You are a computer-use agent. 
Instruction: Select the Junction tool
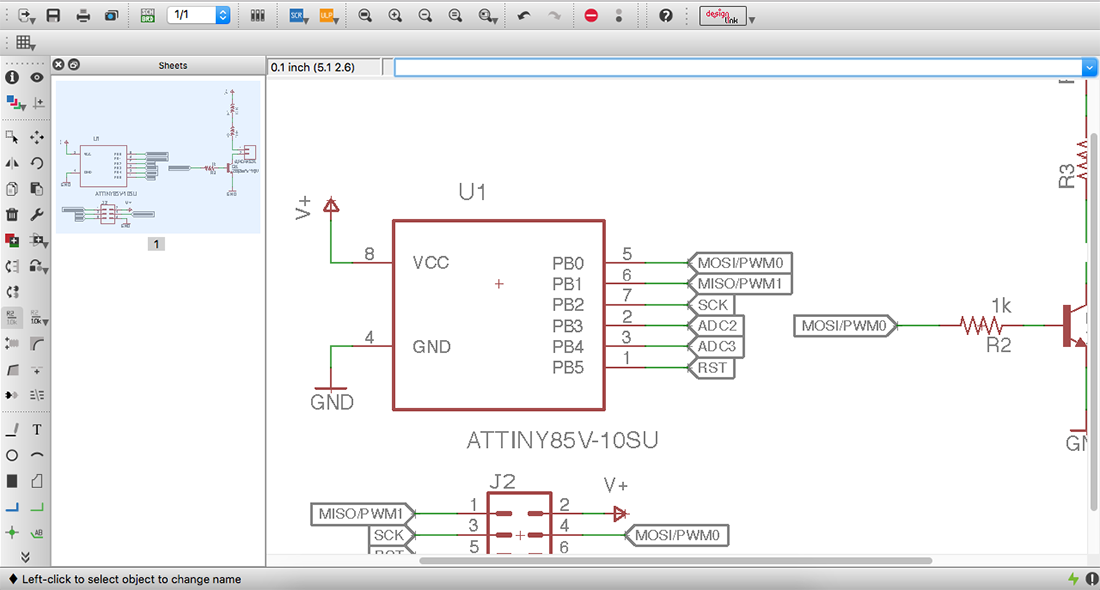click(12, 533)
